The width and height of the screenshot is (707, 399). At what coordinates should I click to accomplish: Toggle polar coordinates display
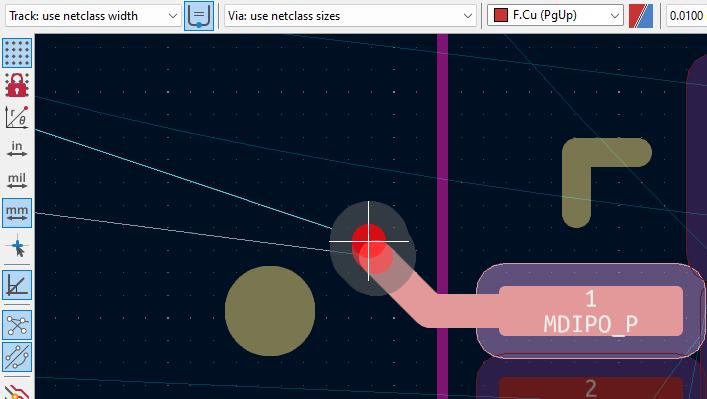pos(17,117)
